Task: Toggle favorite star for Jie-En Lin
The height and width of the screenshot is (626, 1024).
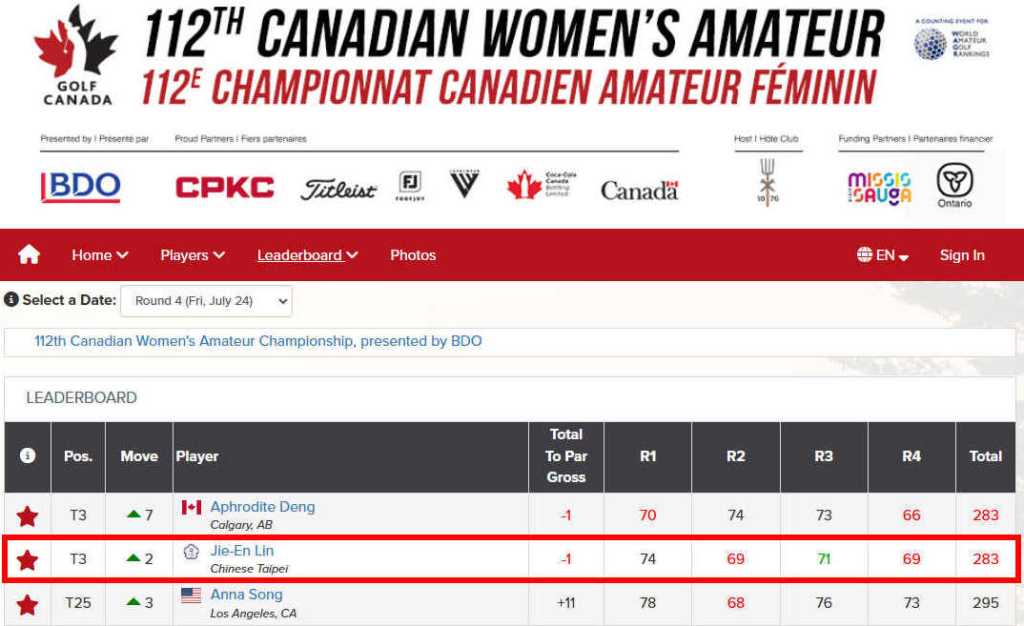Action: coord(27,560)
